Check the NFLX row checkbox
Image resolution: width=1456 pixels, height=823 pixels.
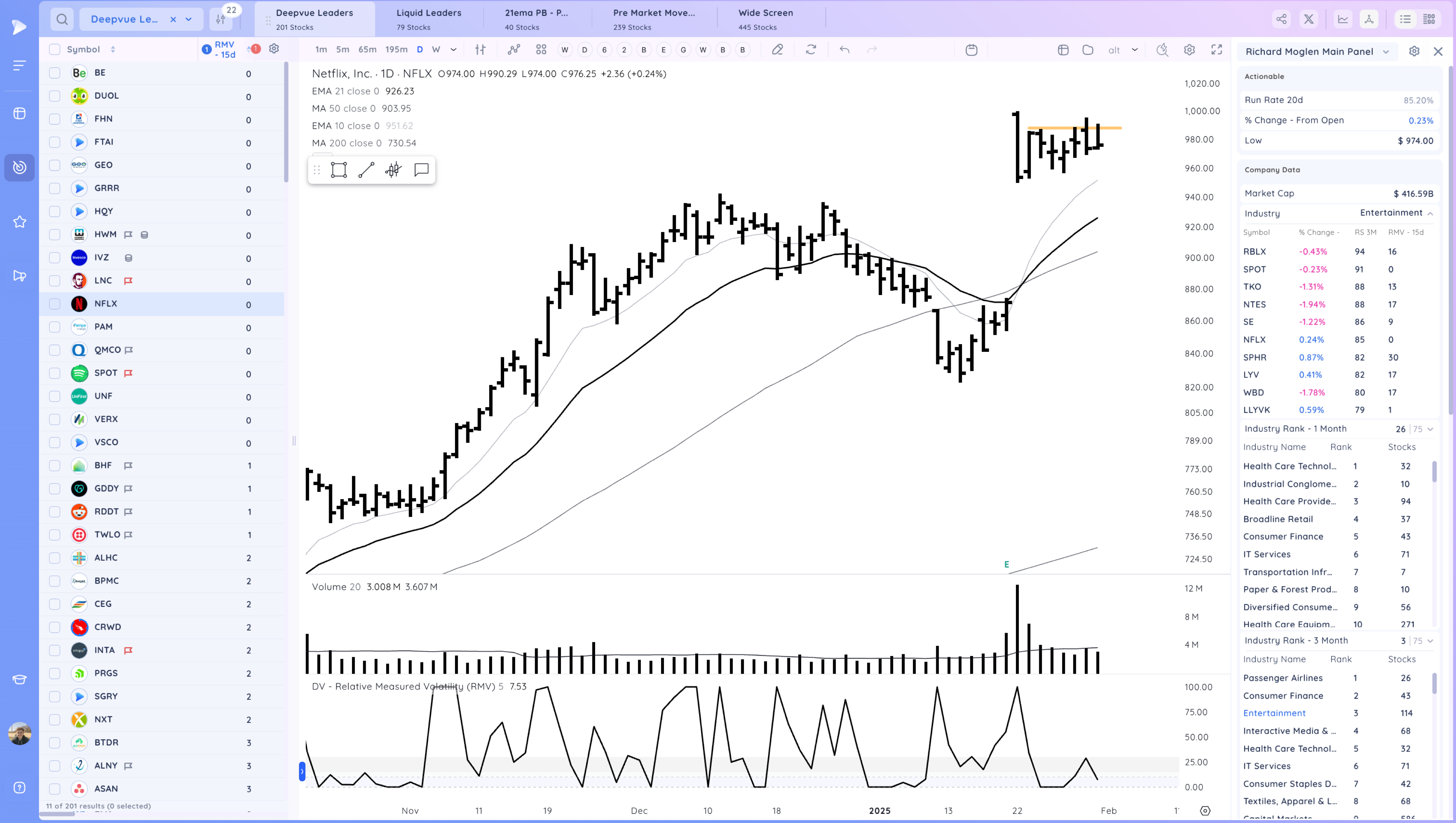[54, 303]
